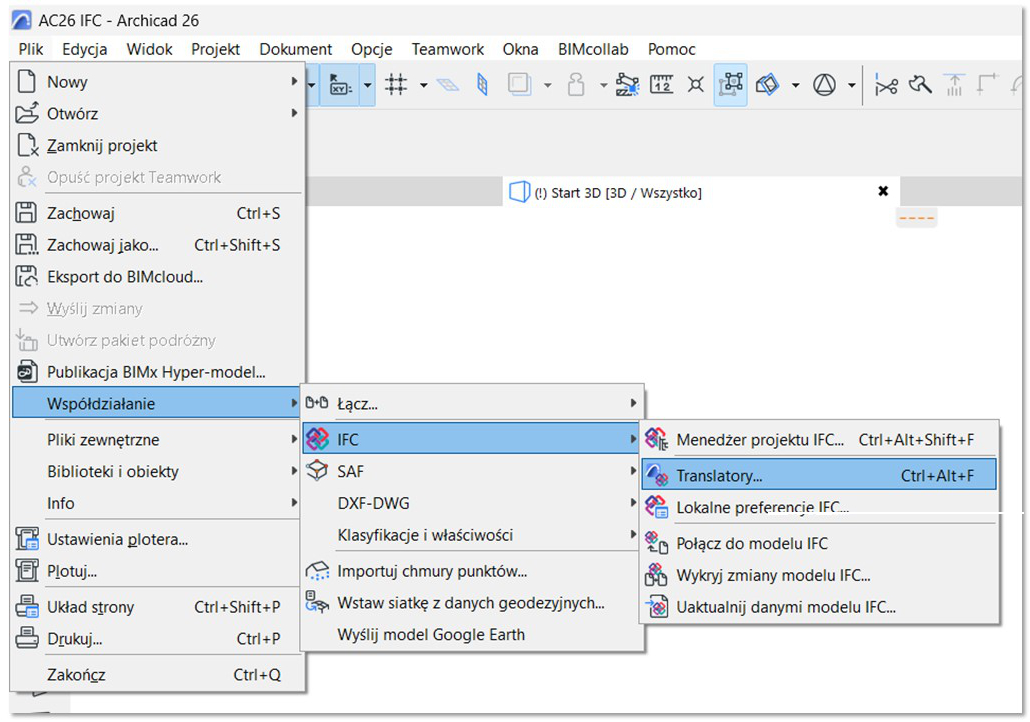Expand Klasyfikacje i właściwości submenu arrow
Screen dimensions: 1030x722
(633, 534)
